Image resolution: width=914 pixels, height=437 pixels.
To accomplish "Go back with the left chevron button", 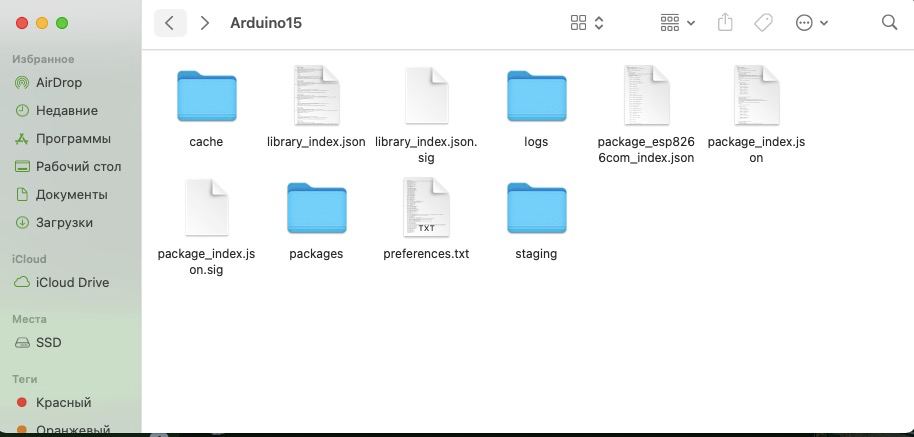I will tap(170, 23).
